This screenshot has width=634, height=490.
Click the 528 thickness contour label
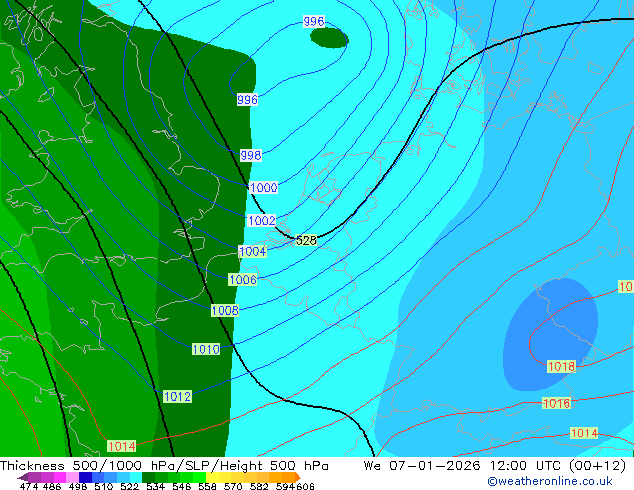click(x=306, y=241)
